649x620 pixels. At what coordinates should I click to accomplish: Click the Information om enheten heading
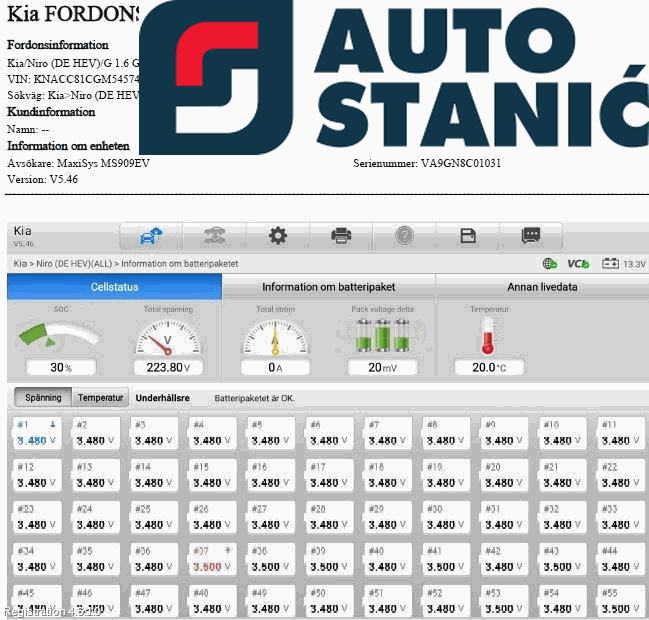point(68,146)
